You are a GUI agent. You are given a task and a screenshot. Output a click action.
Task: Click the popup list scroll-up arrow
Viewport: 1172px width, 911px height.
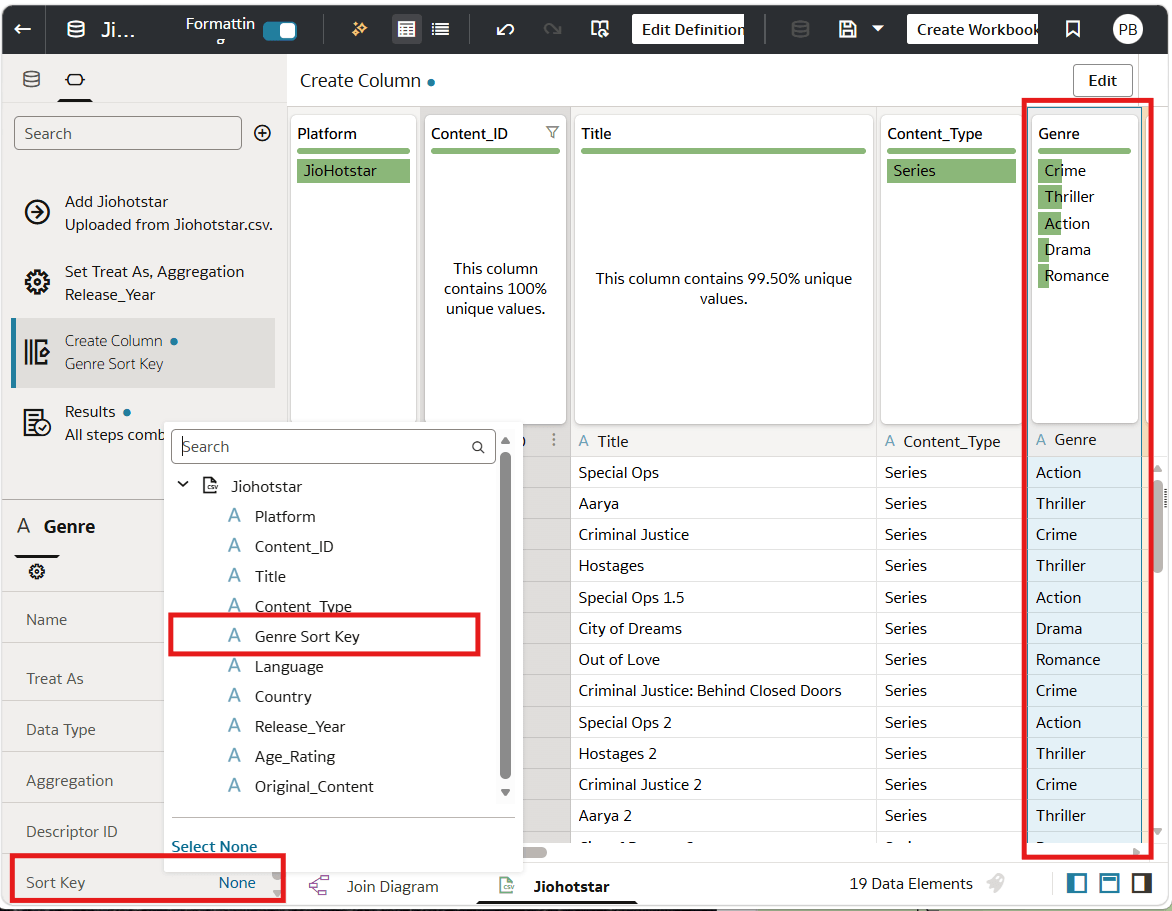point(505,440)
